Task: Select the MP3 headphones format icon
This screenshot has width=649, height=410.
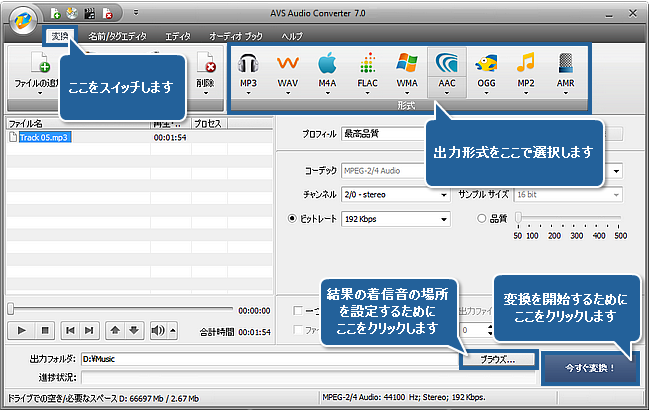Action: (x=248, y=63)
